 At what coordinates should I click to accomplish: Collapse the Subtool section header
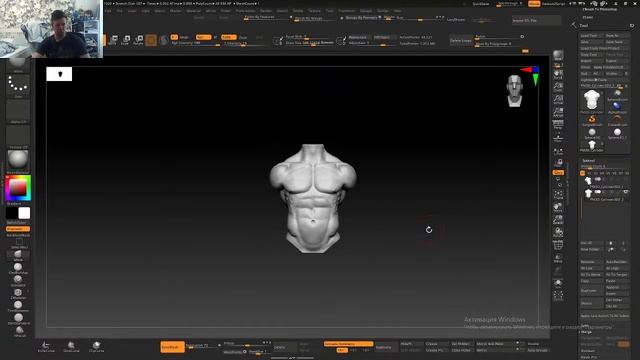point(588,160)
